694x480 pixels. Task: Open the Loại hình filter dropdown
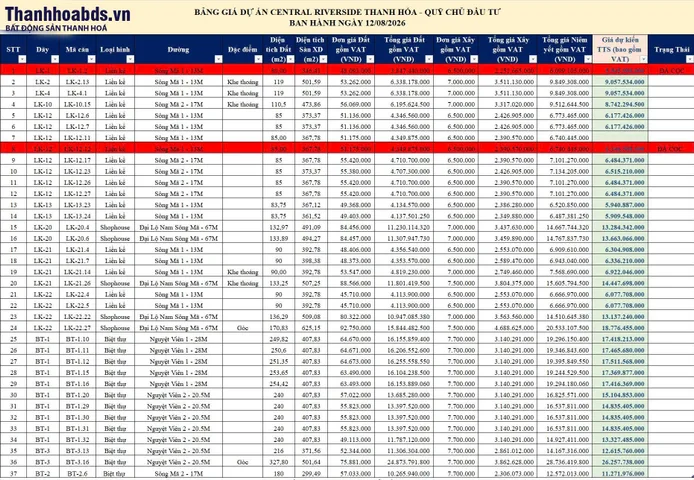click(130, 59)
